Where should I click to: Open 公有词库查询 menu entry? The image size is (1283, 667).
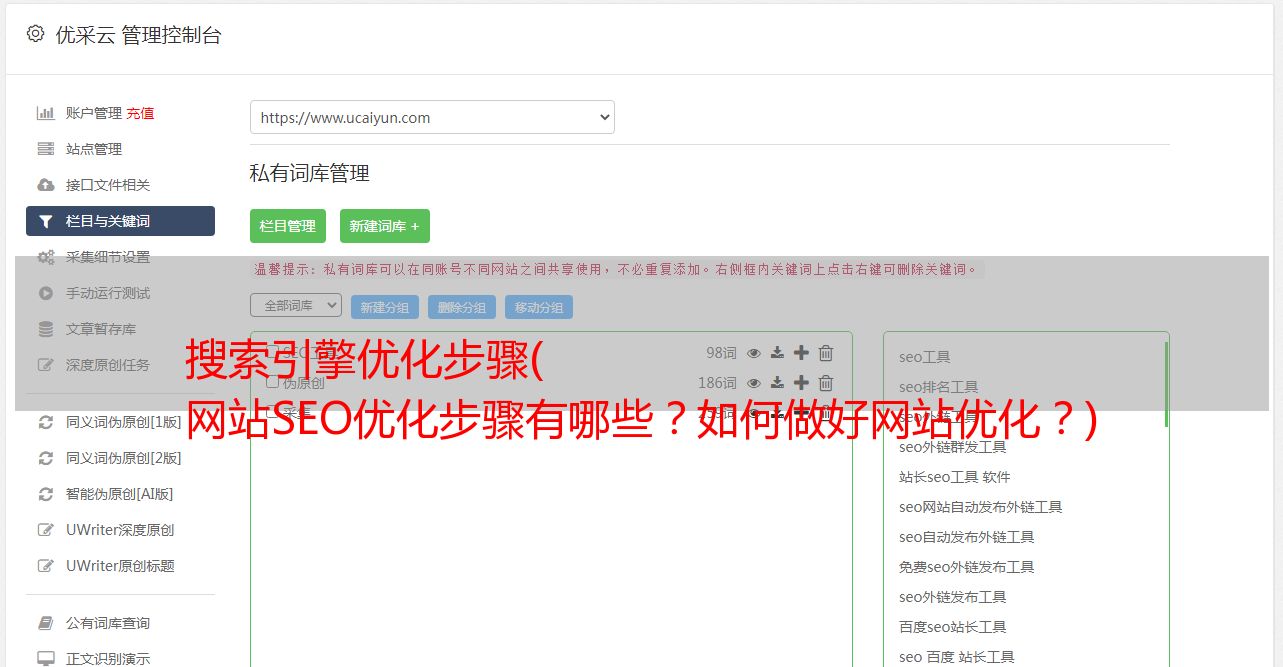[x=108, y=623]
